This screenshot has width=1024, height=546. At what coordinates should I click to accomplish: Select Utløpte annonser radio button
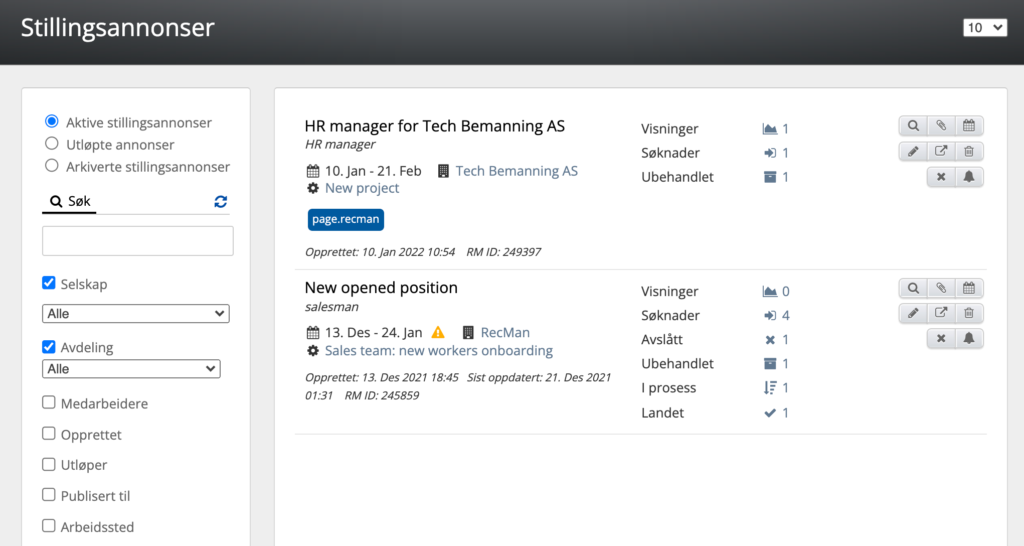pos(52,144)
